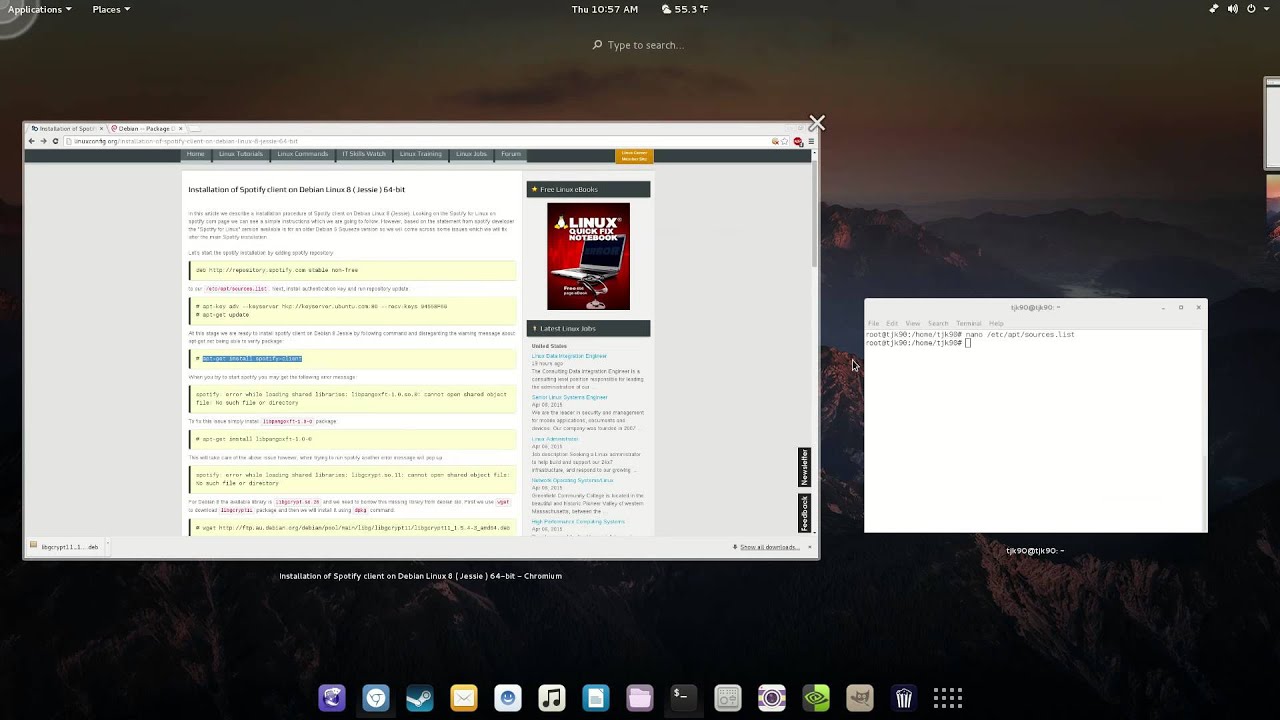
Task: Open Terminal menu in terminal window
Action: click(x=969, y=323)
